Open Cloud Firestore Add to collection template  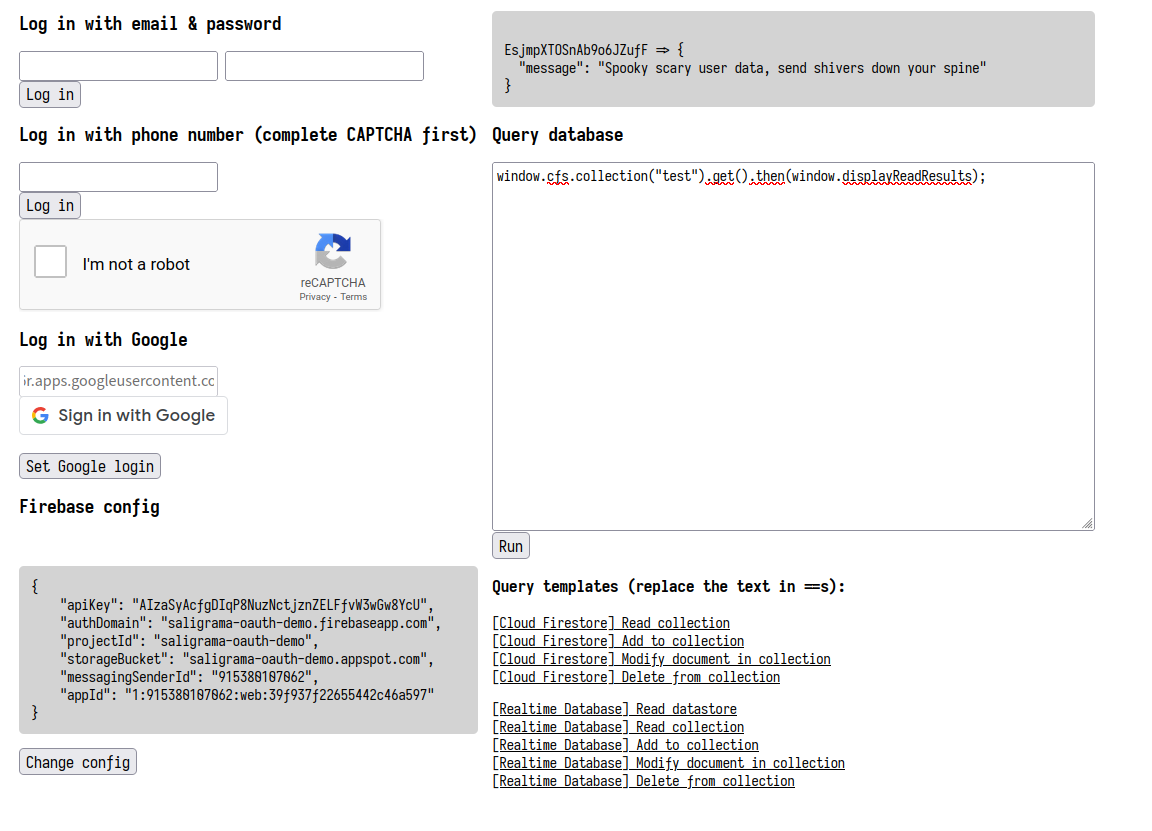click(618, 641)
